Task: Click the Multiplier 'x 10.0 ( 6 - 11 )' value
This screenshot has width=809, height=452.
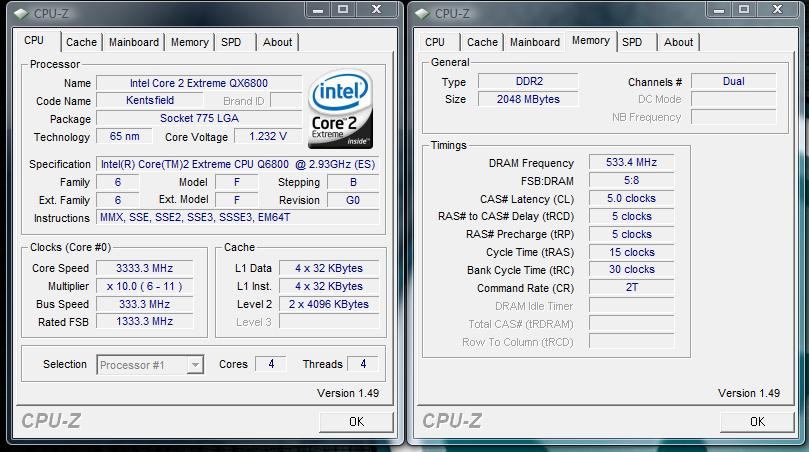Action: [x=144, y=286]
